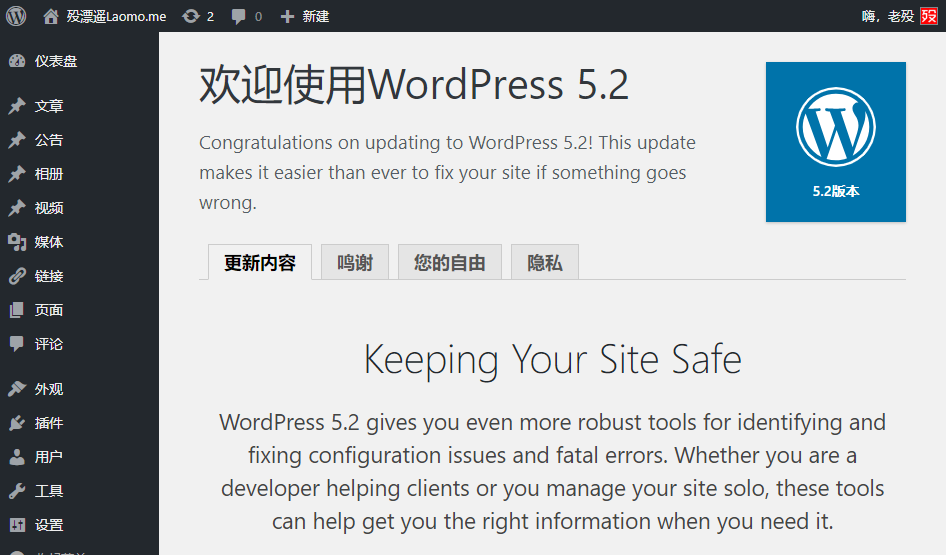
Task: Open the home icon for Laomo.me
Action: [51, 16]
